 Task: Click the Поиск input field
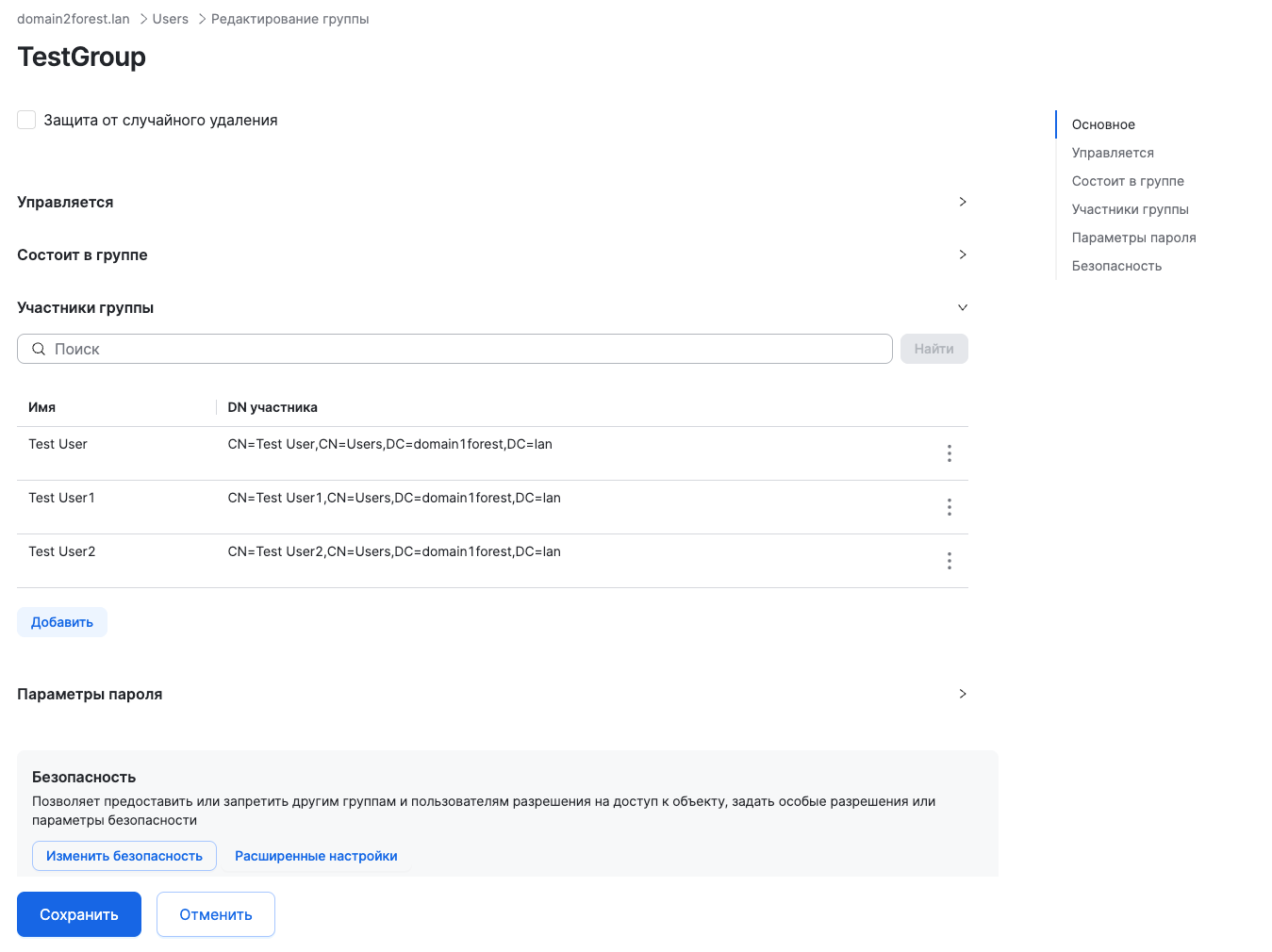[x=462, y=349]
